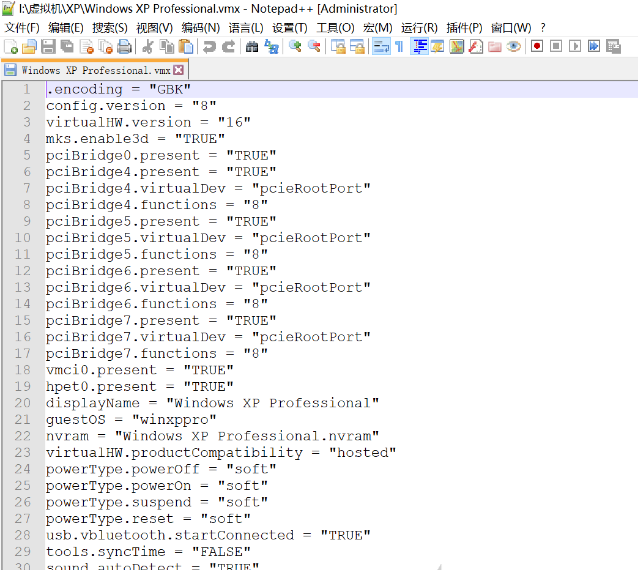Viewport: 638px width, 570px height.
Task: Open the ? help menu
Action: (543, 28)
